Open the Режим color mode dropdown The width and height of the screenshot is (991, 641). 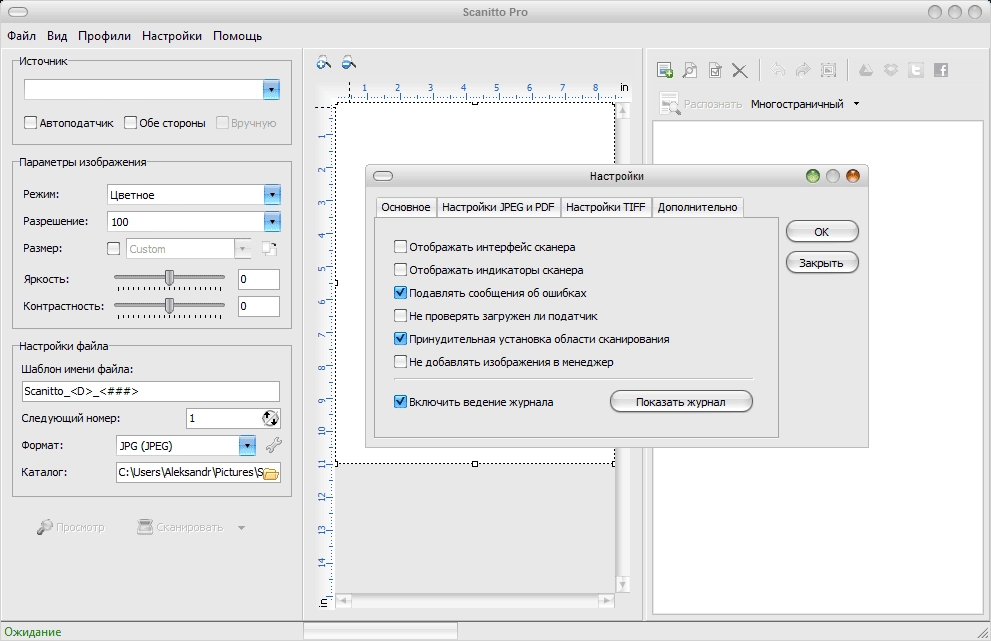click(x=272, y=195)
